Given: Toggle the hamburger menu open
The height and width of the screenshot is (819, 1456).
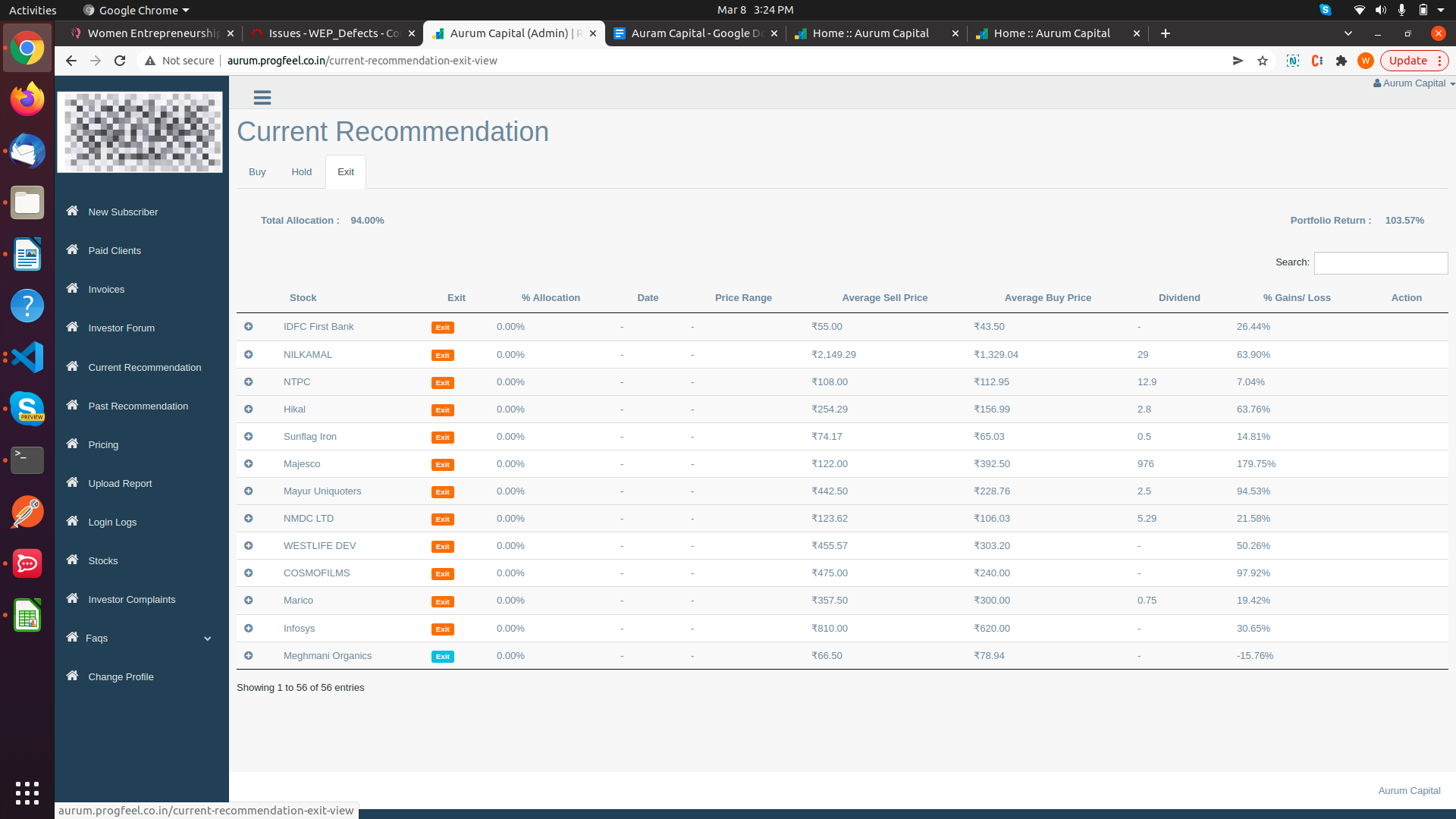Looking at the screenshot, I should (x=262, y=97).
